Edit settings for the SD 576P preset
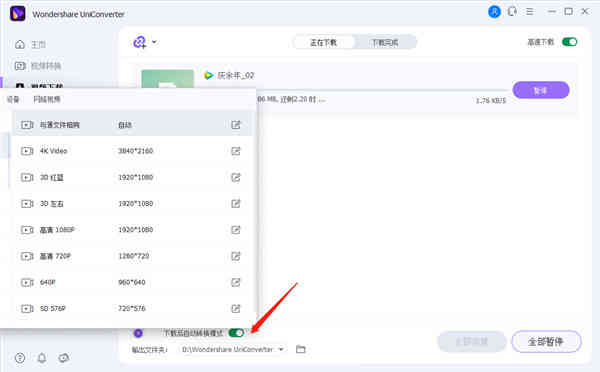The height and width of the screenshot is (372, 600). pos(236,308)
